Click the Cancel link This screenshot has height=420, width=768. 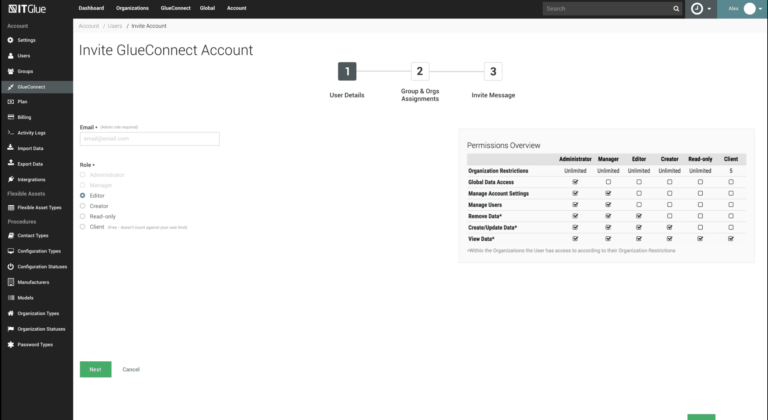tap(131, 370)
